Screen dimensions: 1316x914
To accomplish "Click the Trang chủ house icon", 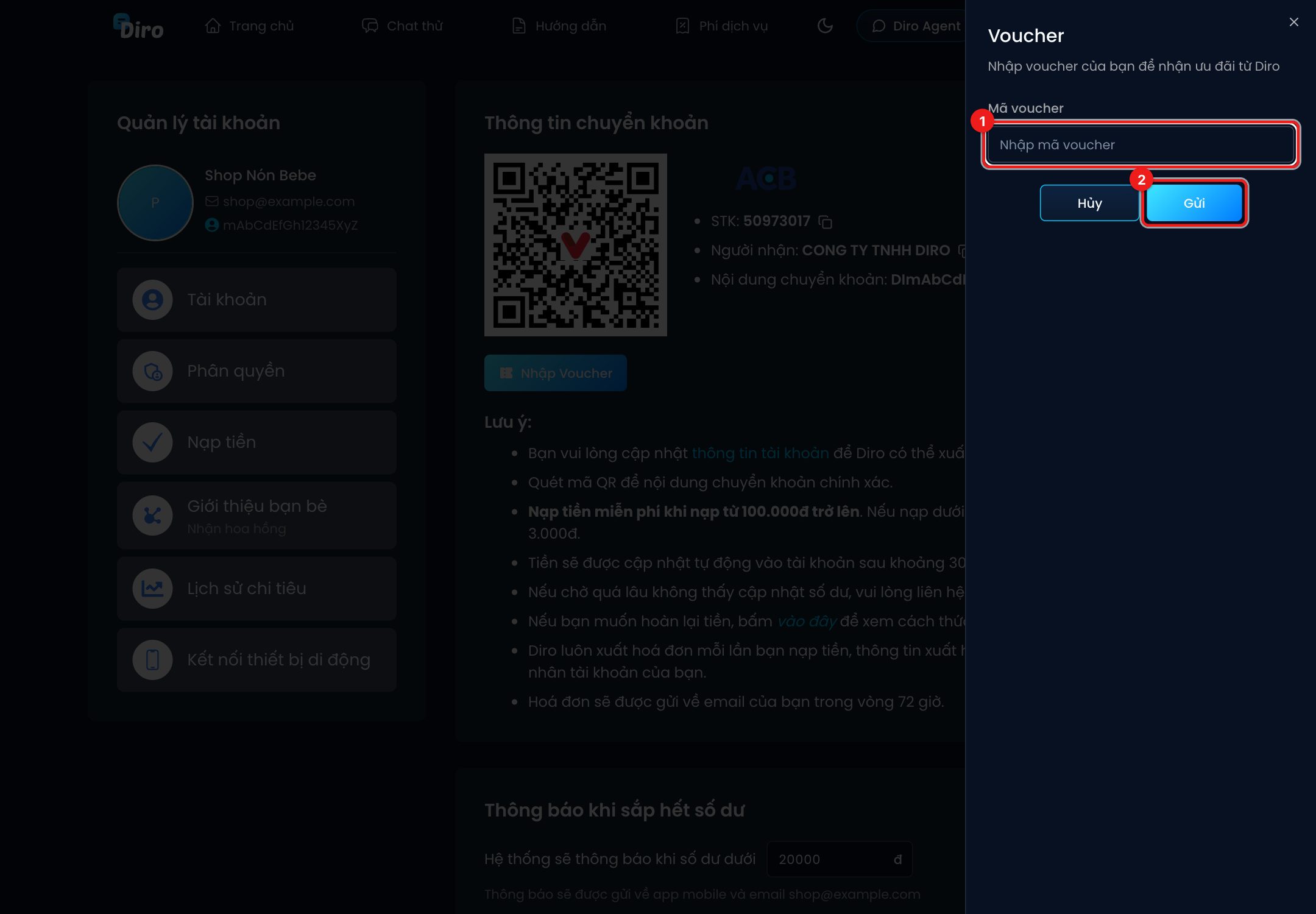I will (213, 26).
